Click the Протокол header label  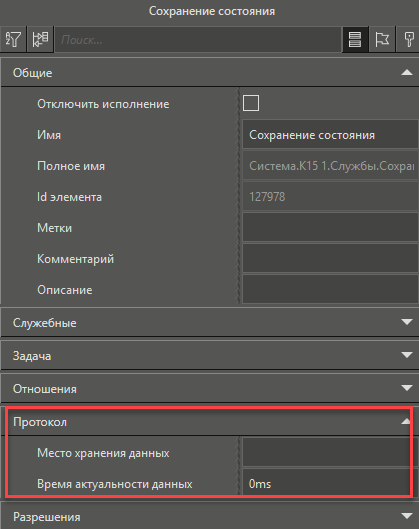40,422
